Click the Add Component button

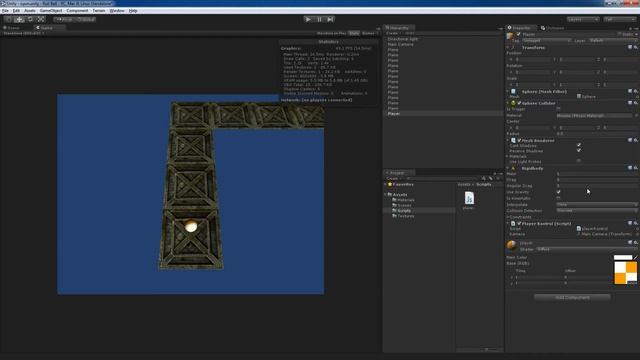click(572, 298)
